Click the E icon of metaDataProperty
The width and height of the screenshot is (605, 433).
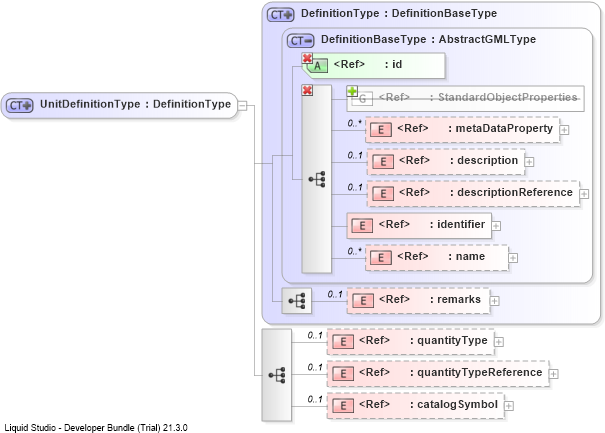(x=380, y=130)
